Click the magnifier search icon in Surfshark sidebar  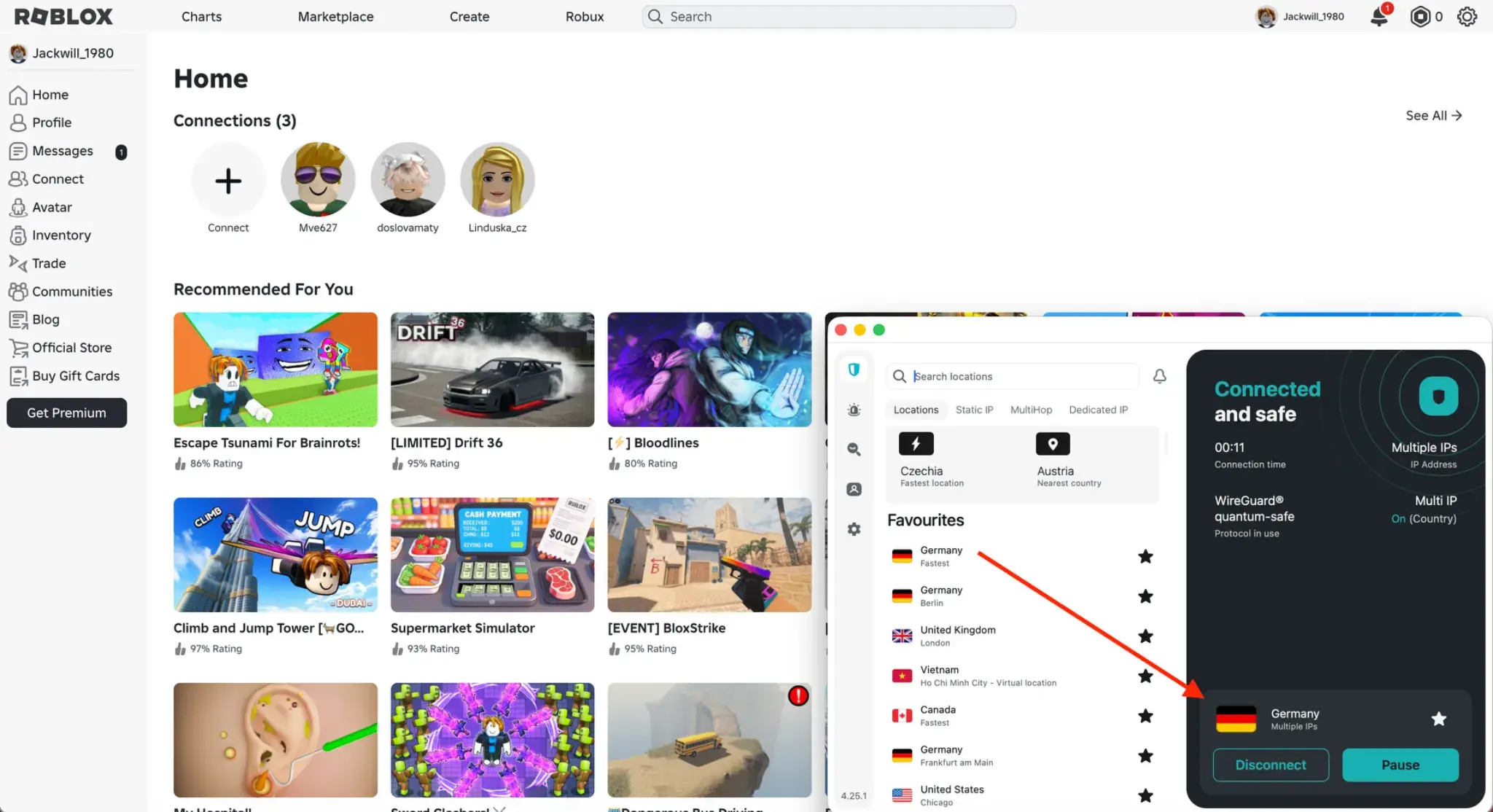[x=854, y=449]
